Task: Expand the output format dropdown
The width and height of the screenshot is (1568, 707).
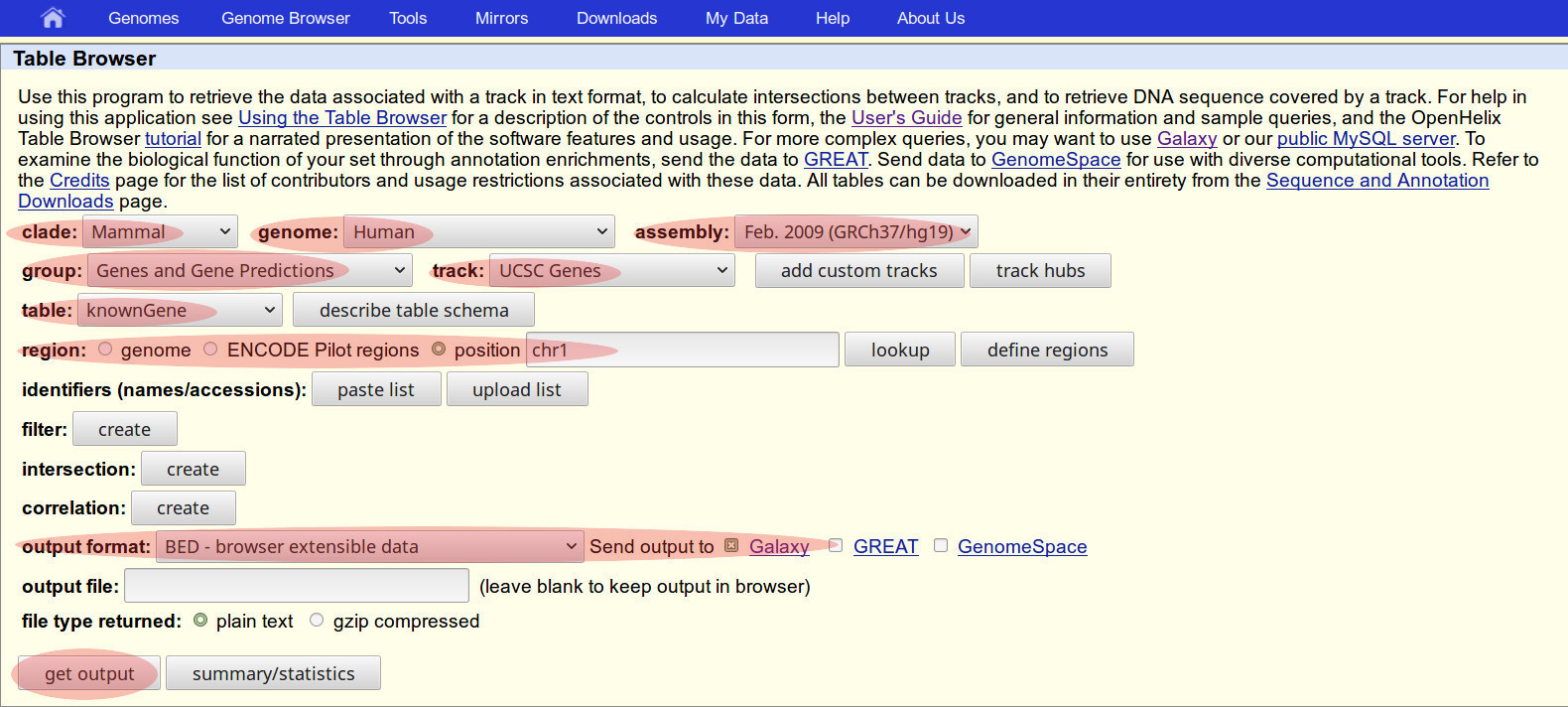Action: click(x=370, y=546)
